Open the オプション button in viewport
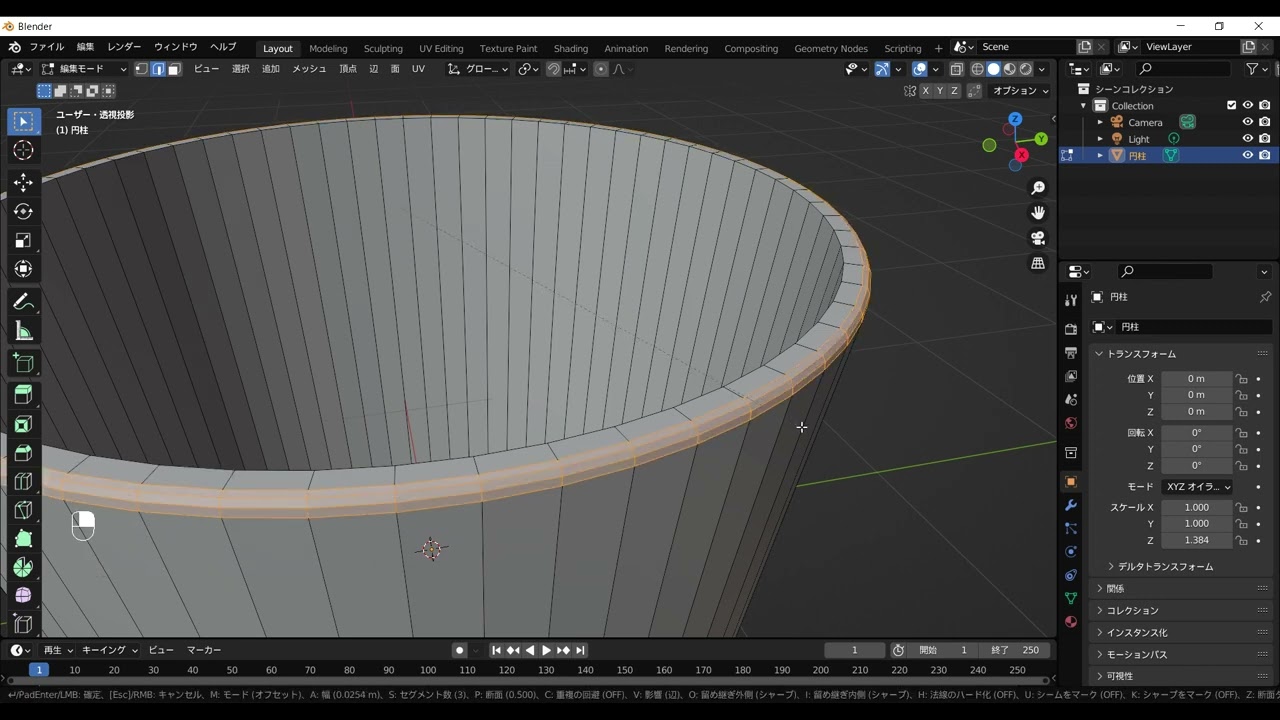The height and width of the screenshot is (720, 1280). pos(1020,91)
